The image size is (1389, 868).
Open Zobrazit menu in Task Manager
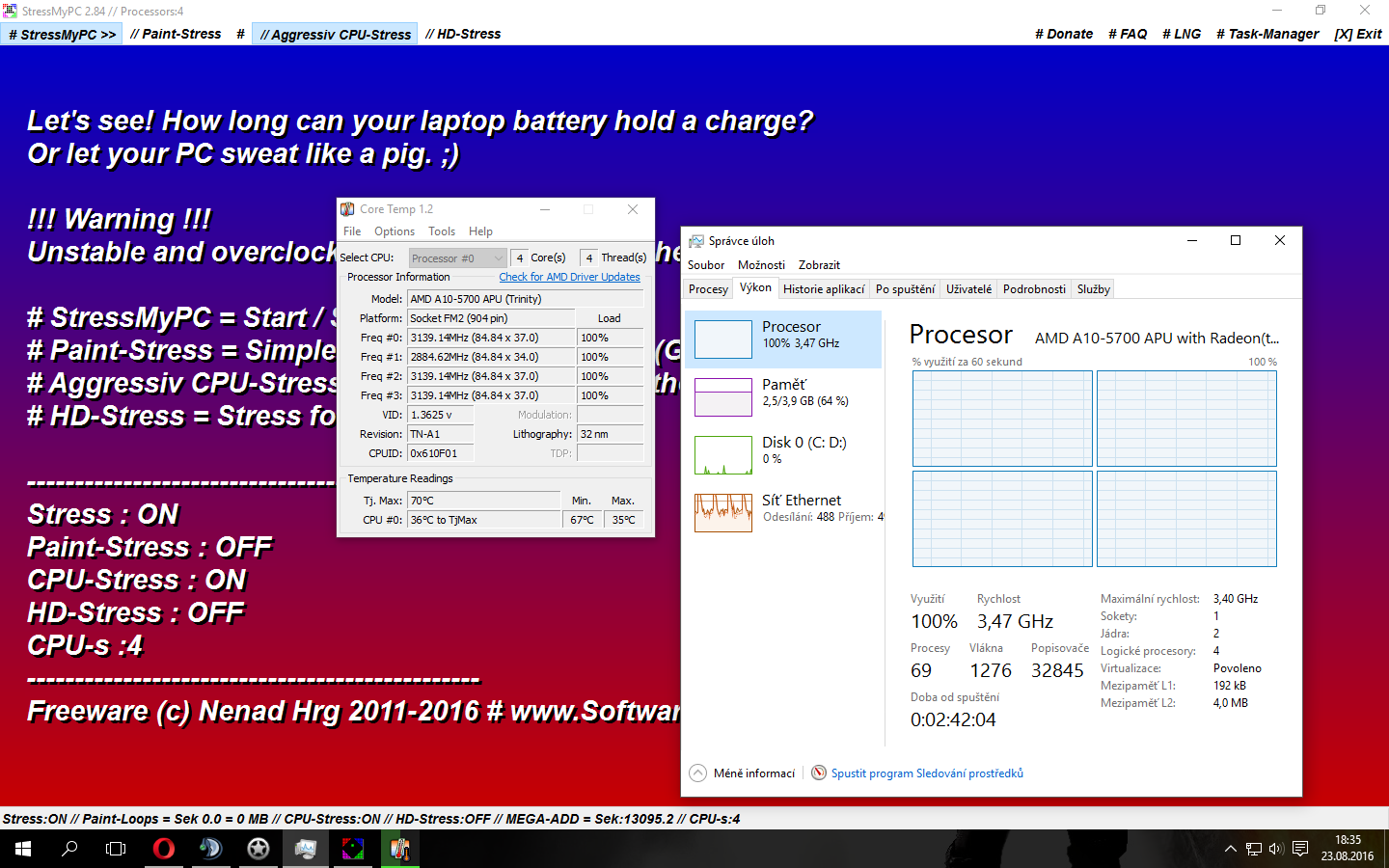click(x=819, y=265)
